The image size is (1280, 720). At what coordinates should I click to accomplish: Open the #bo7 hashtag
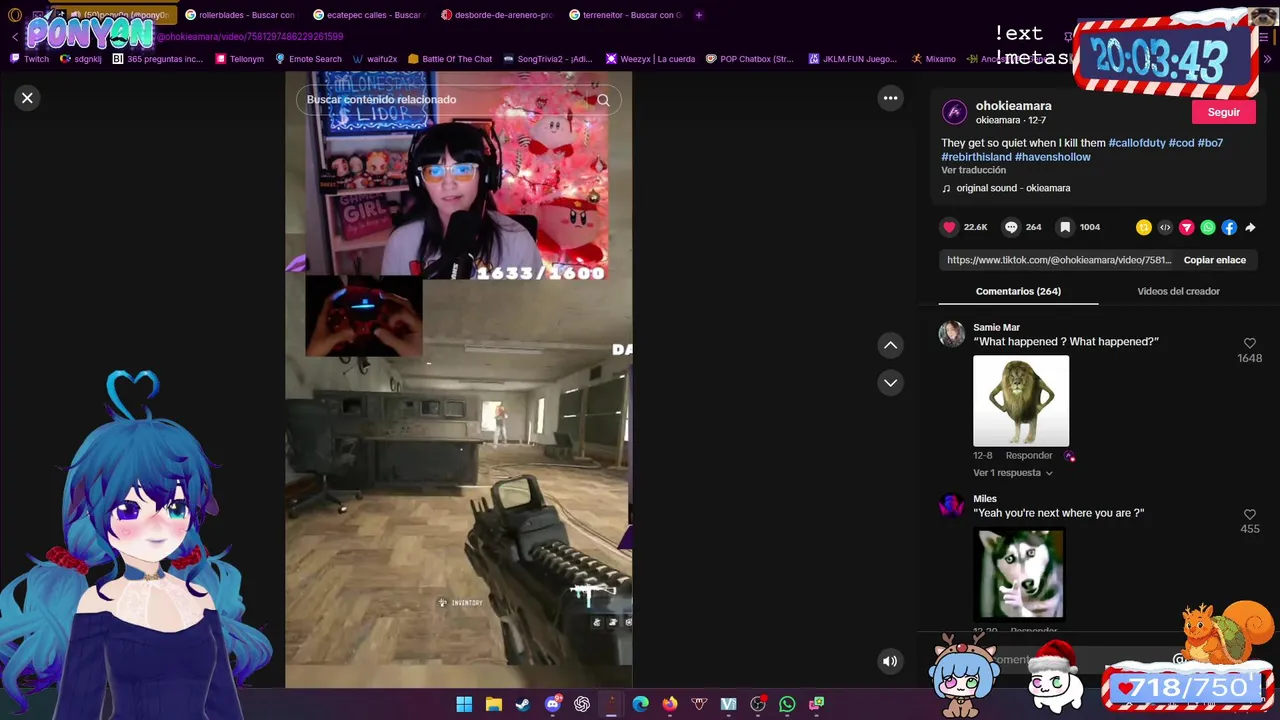pos(1210,143)
